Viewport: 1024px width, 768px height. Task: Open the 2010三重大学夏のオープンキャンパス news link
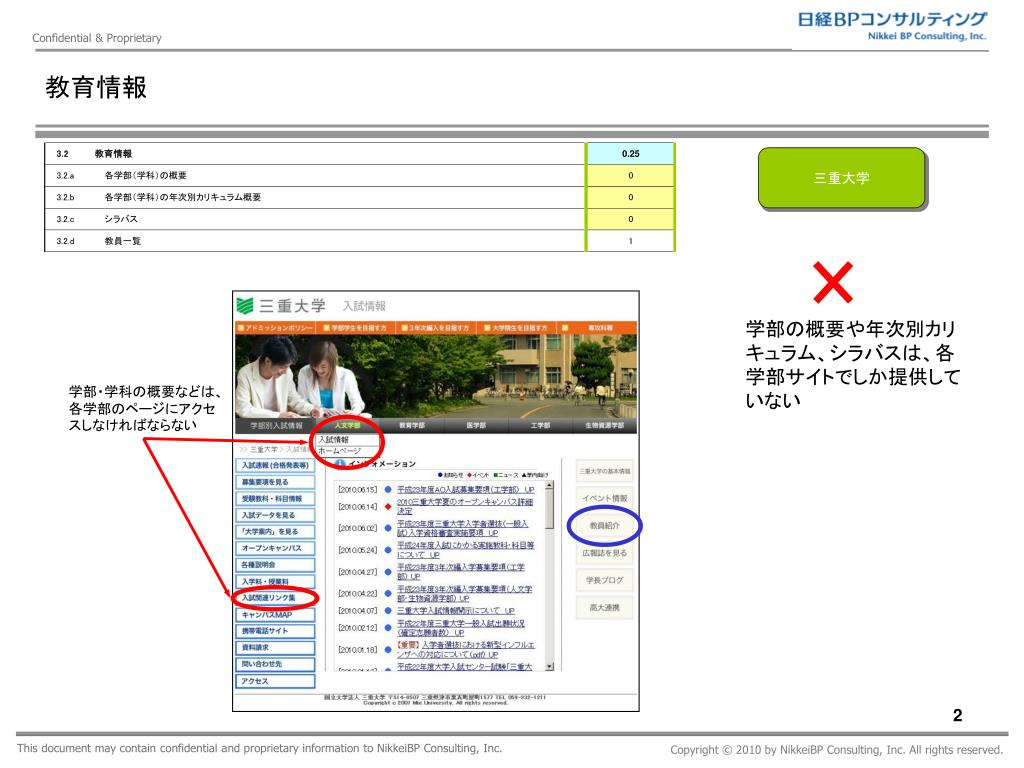465,506
